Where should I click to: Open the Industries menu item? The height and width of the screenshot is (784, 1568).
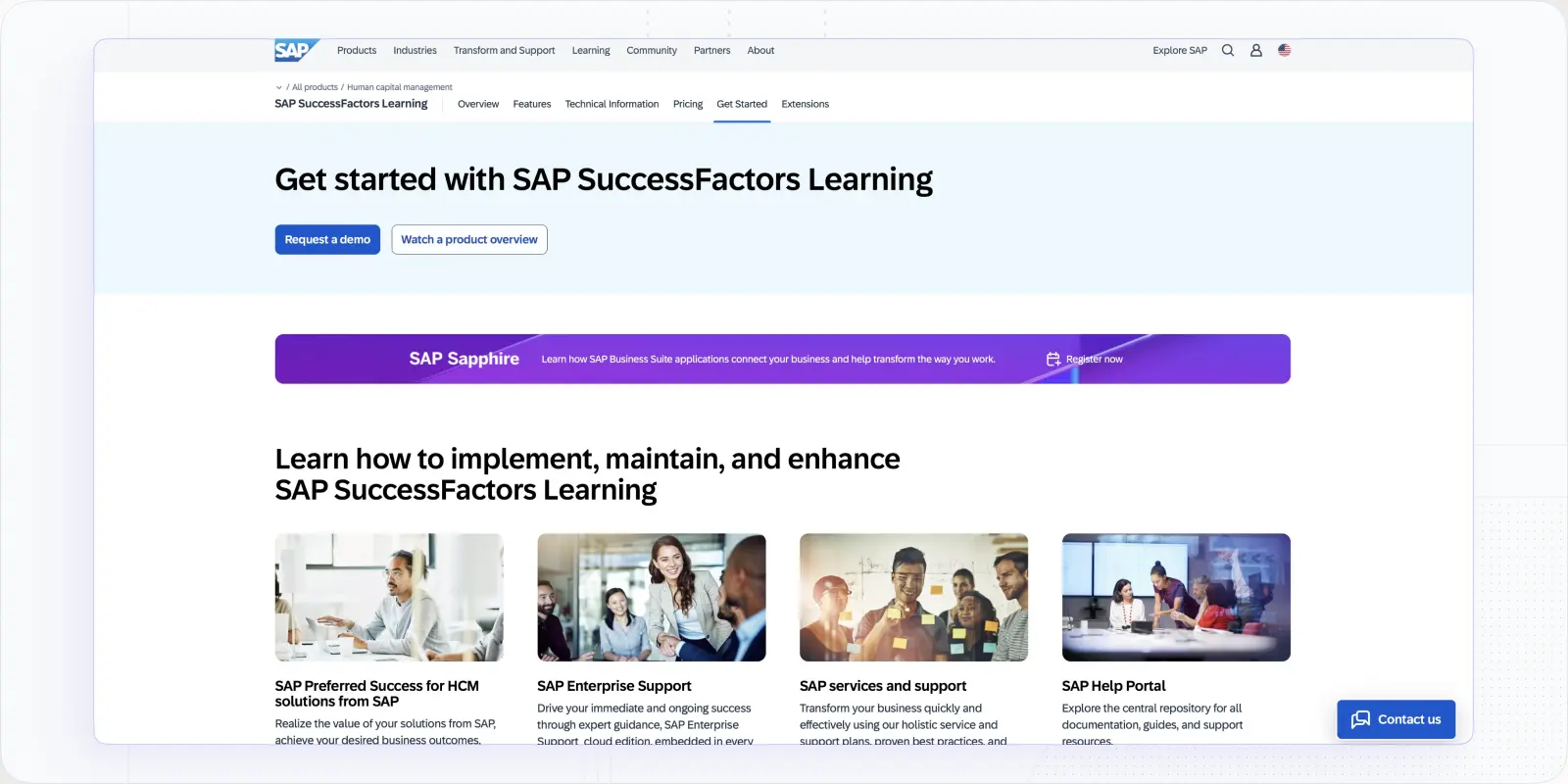click(415, 50)
